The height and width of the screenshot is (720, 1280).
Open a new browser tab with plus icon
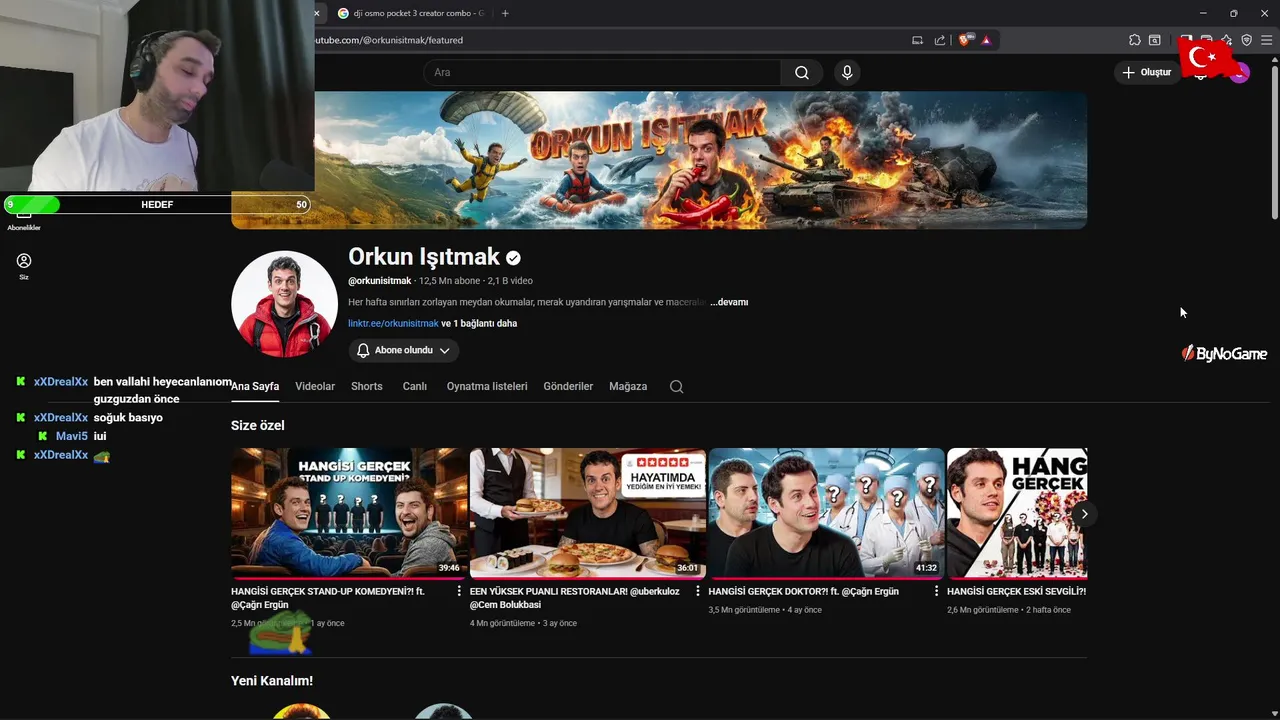point(505,13)
